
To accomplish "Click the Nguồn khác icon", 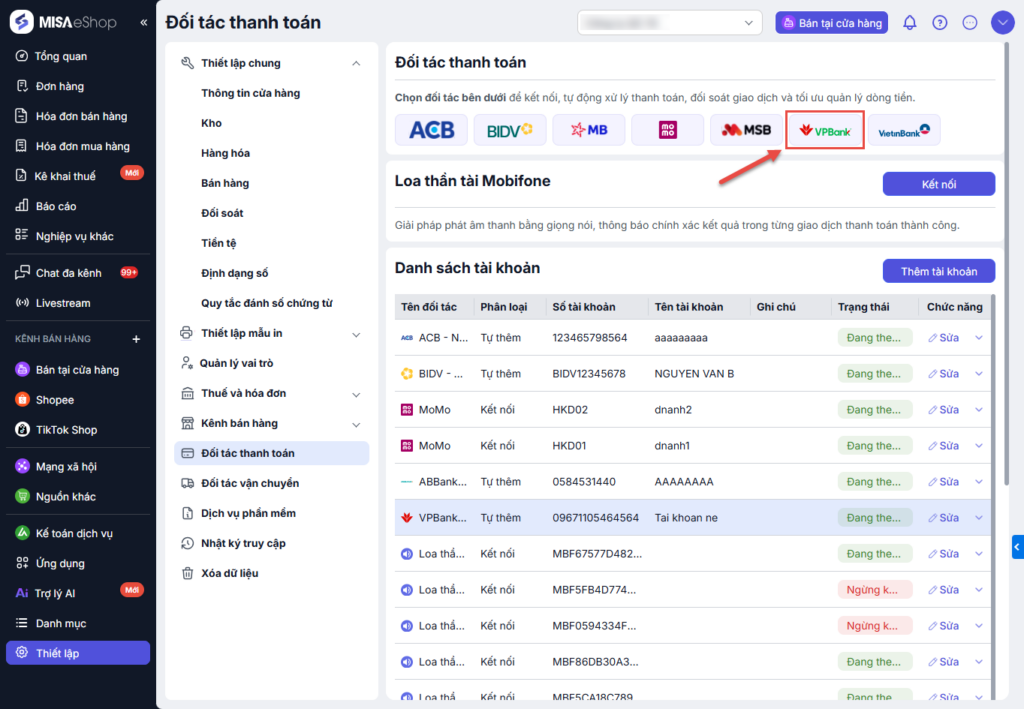I will [22, 496].
